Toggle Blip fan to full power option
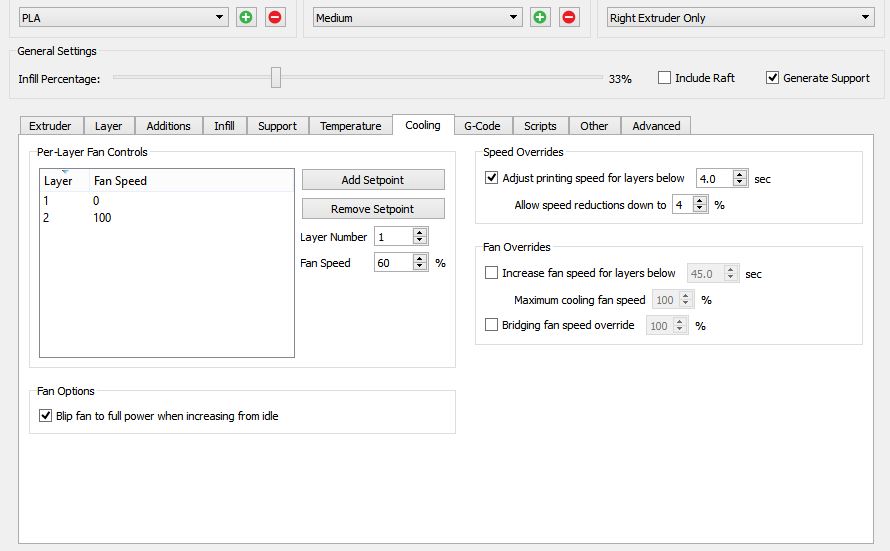Viewport: 890px width, 551px height. (x=45, y=416)
